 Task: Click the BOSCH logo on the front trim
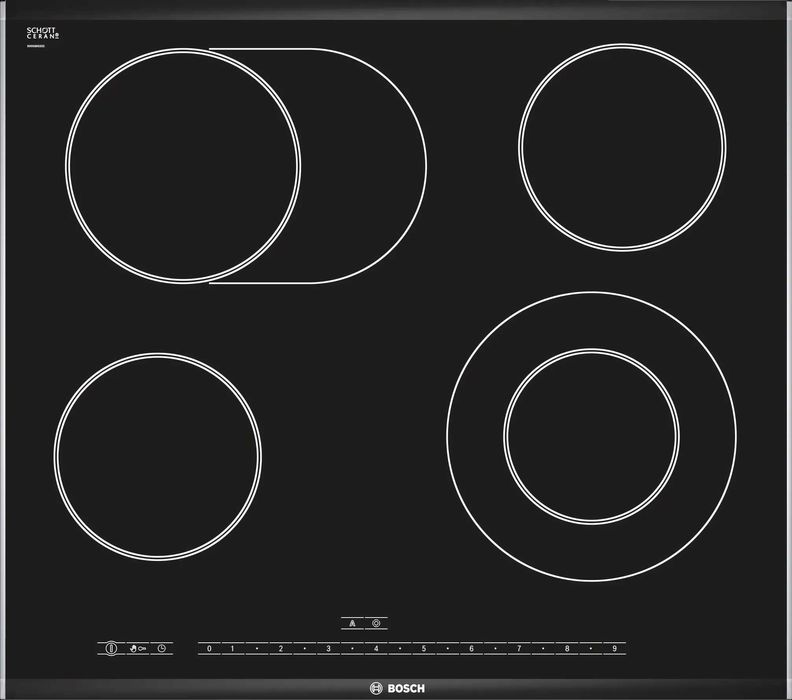pyautogui.click(x=397, y=688)
